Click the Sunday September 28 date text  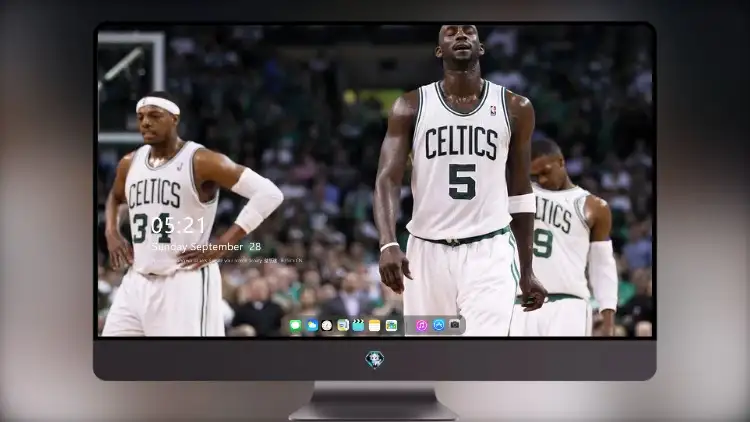pos(206,247)
